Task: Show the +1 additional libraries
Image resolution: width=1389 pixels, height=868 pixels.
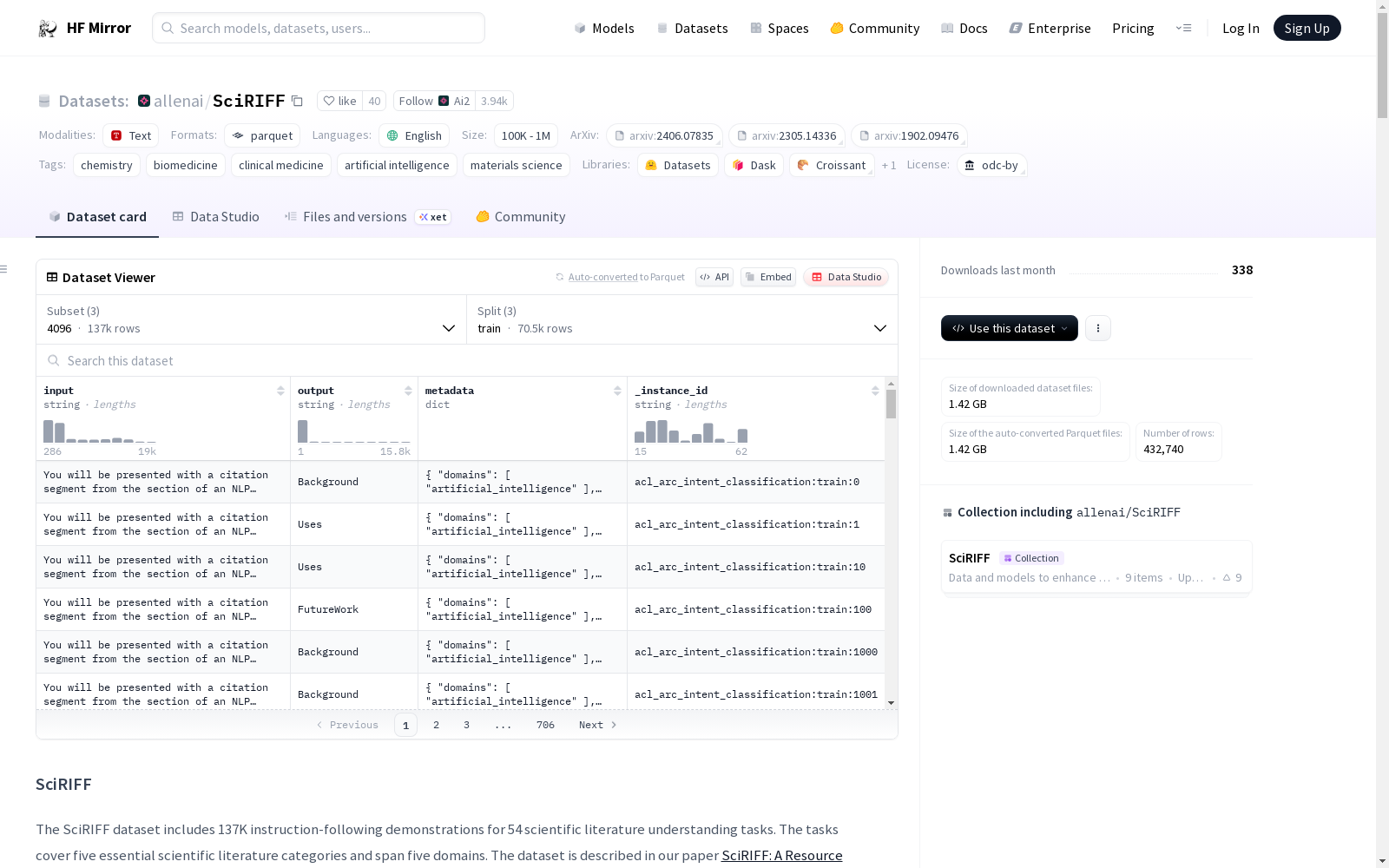Action: [889, 165]
